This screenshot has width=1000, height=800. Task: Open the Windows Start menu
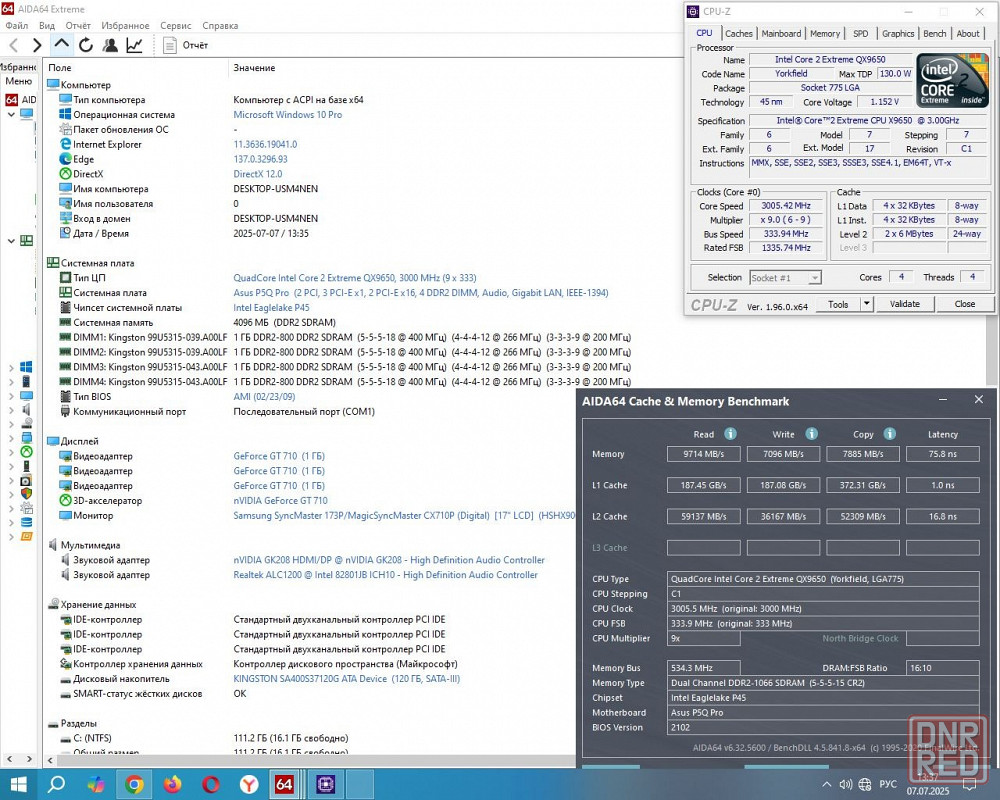pos(18,784)
